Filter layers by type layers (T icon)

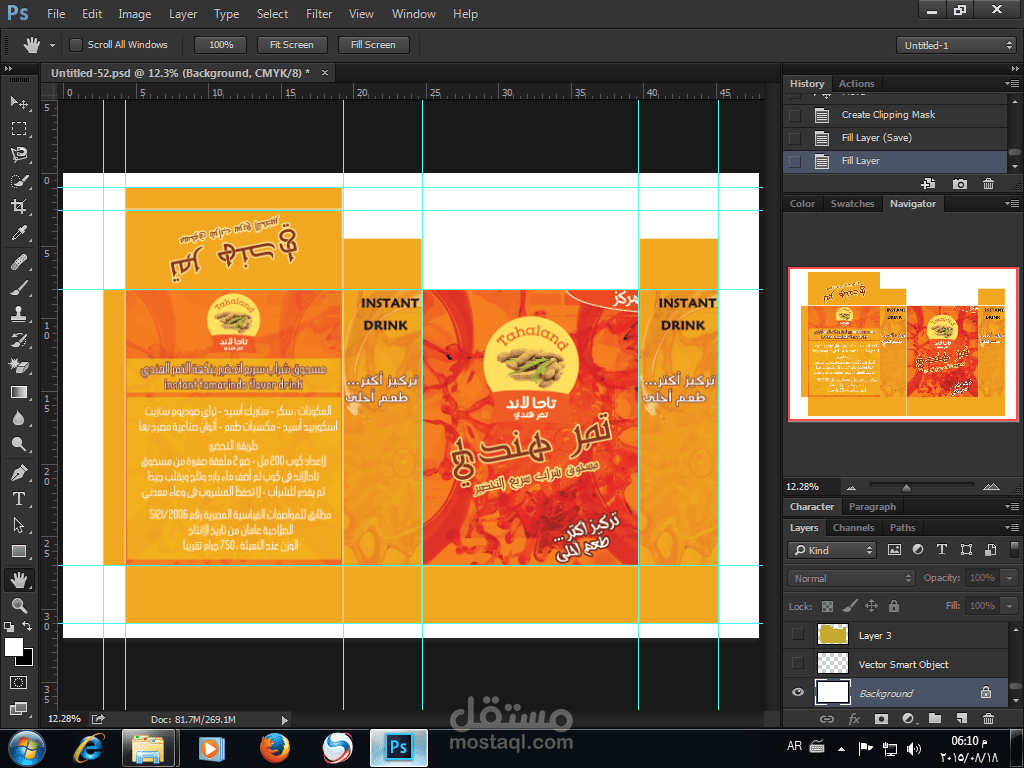[x=942, y=550]
